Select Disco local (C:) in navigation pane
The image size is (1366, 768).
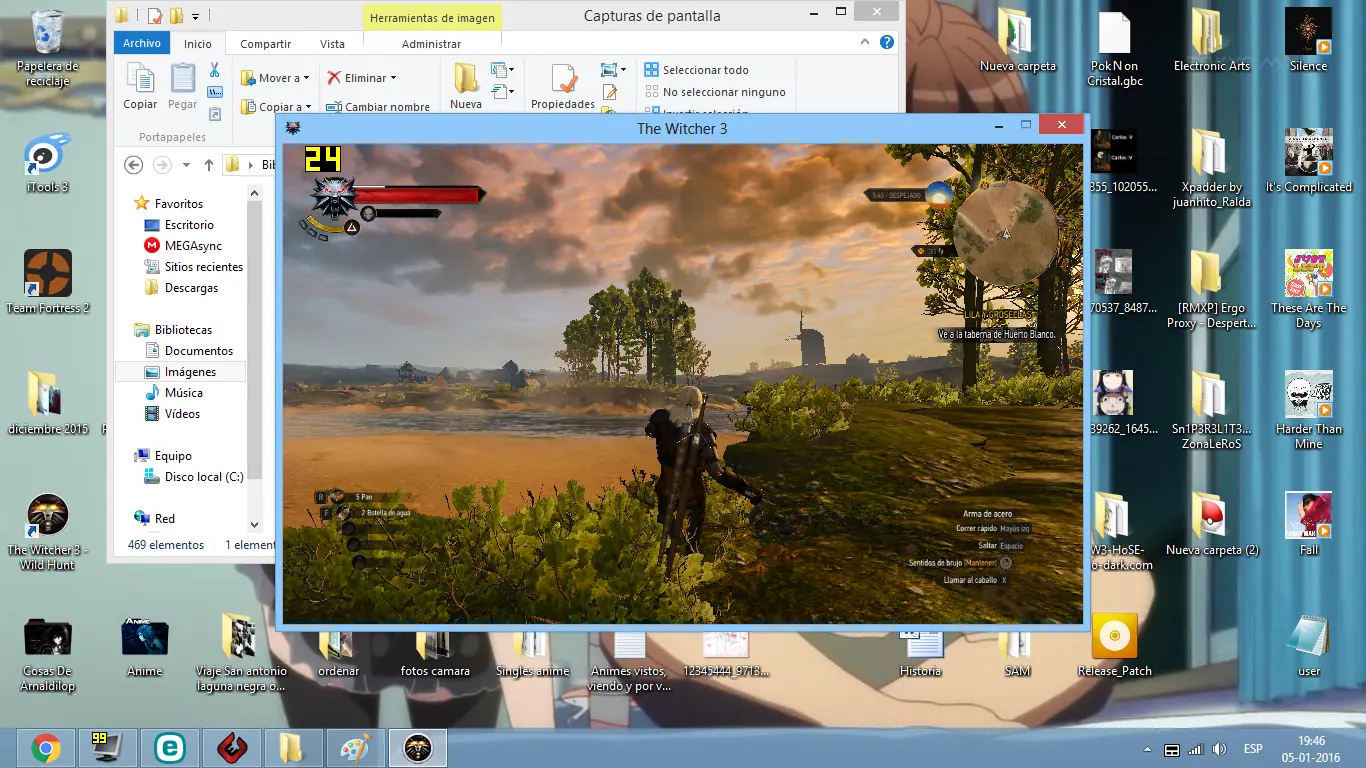pyautogui.click(x=195, y=477)
